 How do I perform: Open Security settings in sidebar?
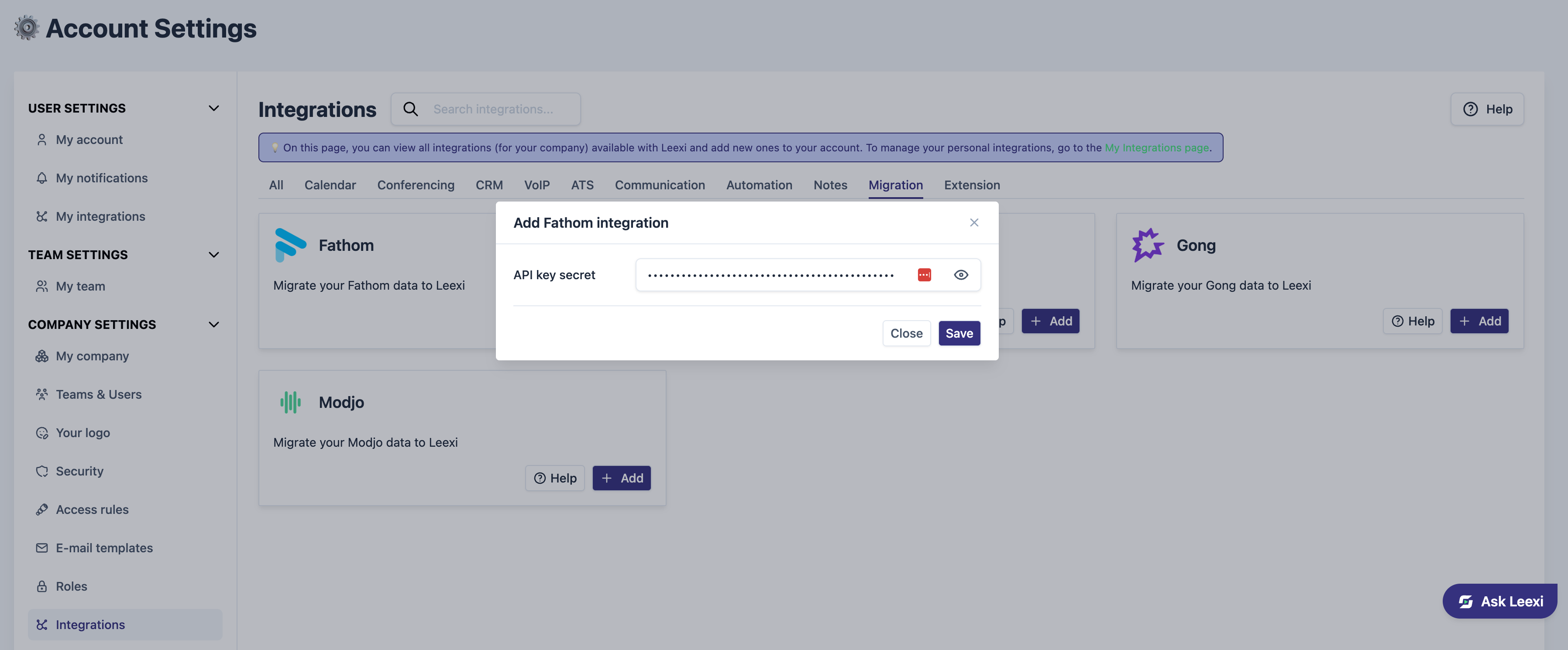point(79,471)
